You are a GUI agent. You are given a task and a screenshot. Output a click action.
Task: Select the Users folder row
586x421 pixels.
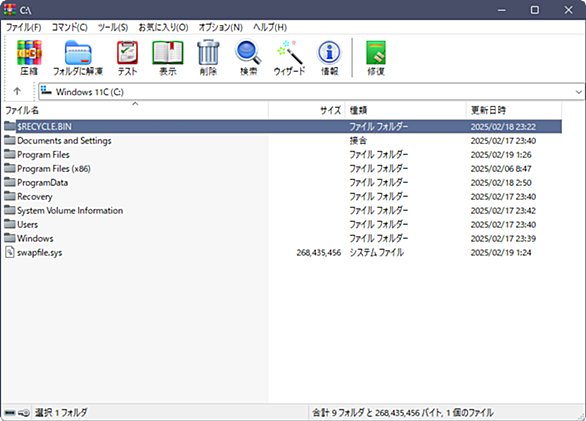(283, 224)
